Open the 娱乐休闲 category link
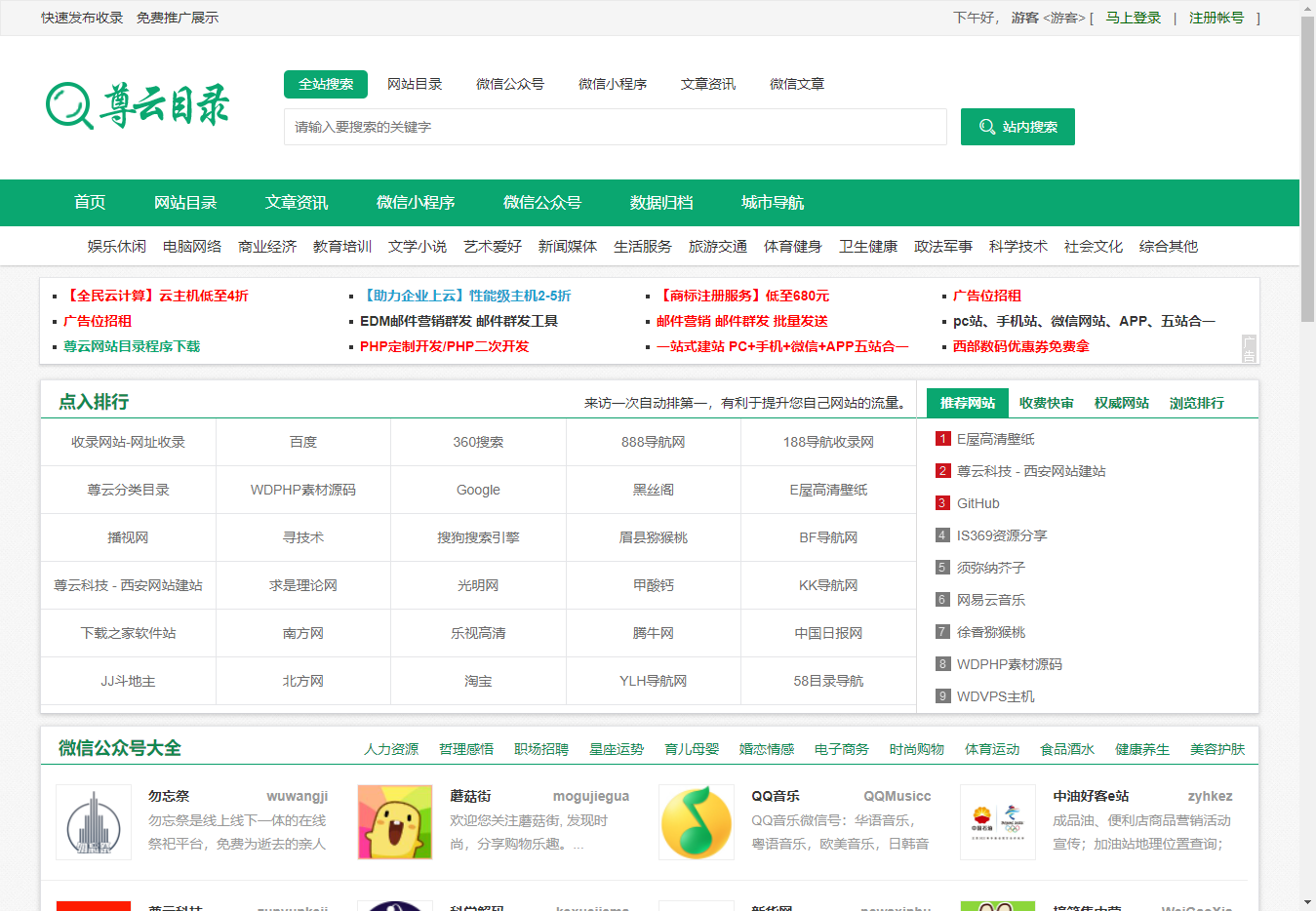Screen dimensions: 1316x911 tap(117, 247)
